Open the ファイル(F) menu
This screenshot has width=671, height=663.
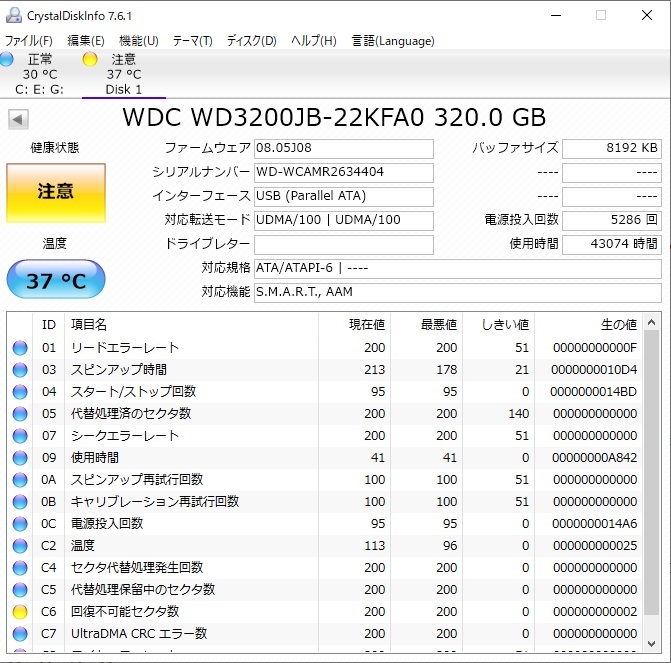[x=28, y=41]
